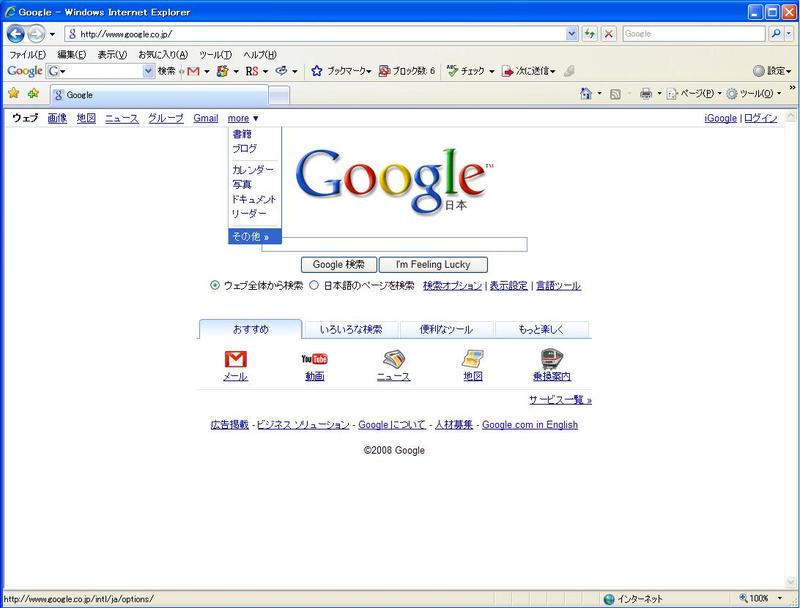Switch to the 便利なツール tab

click(x=446, y=330)
